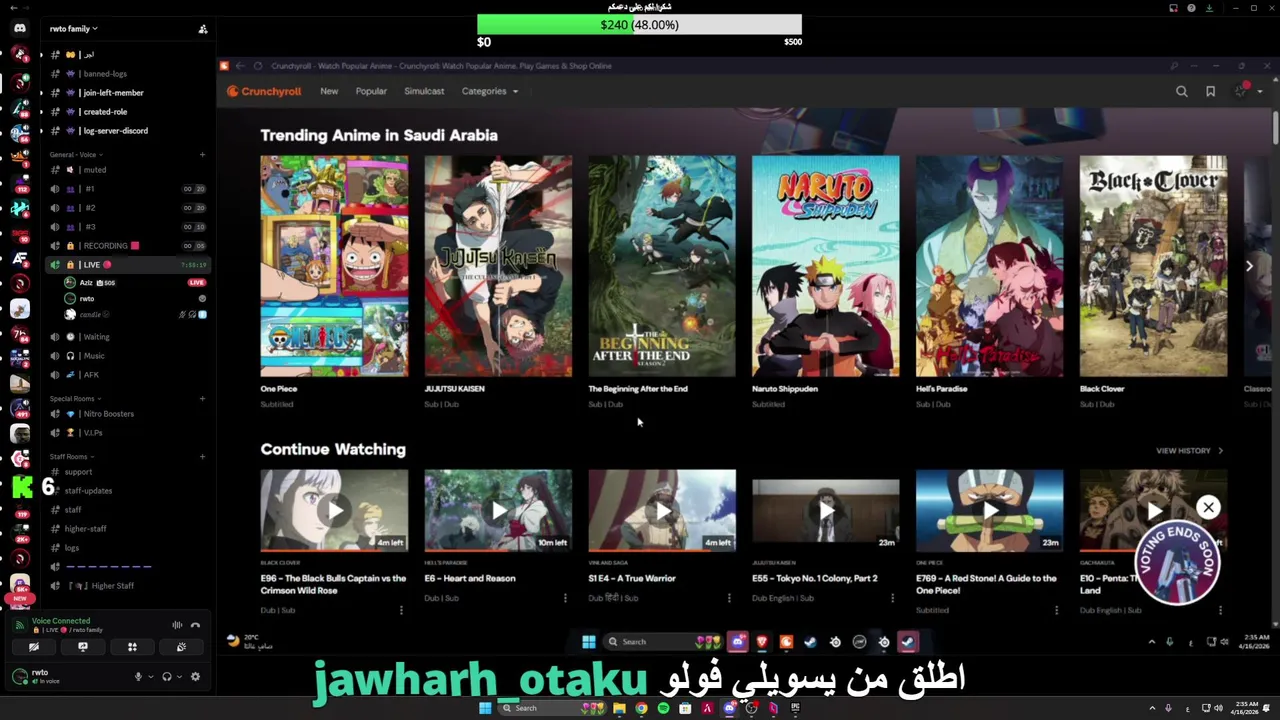Play E55 Tokyo No. 1 Colony episode
Image resolution: width=1280 pixels, height=720 pixels.
(x=825, y=510)
